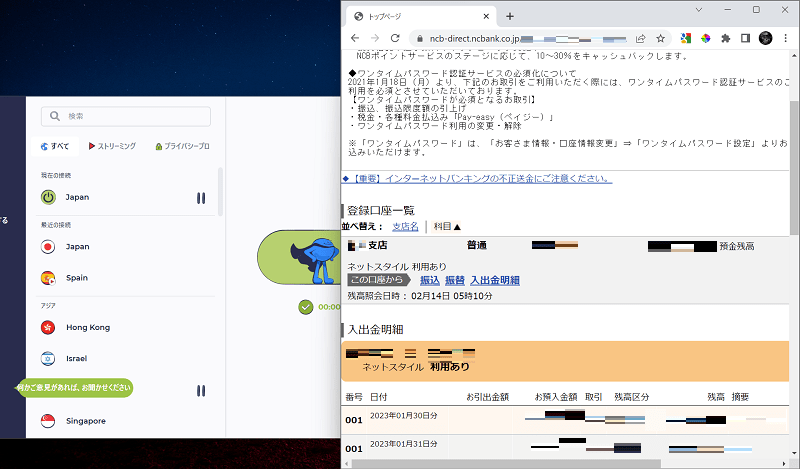The height and width of the screenshot is (469, 800).
Task: Click VPN server list scrollbar
Action: [220, 192]
